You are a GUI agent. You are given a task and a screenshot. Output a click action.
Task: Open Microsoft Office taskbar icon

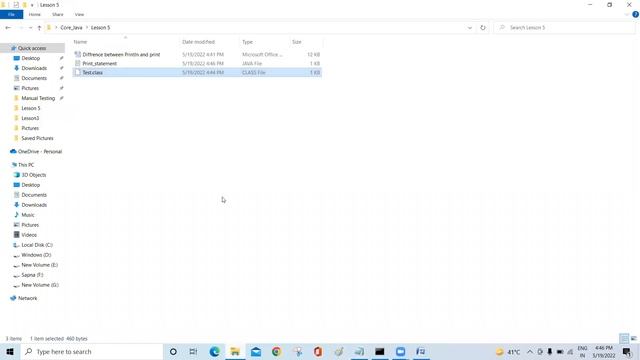318,351
